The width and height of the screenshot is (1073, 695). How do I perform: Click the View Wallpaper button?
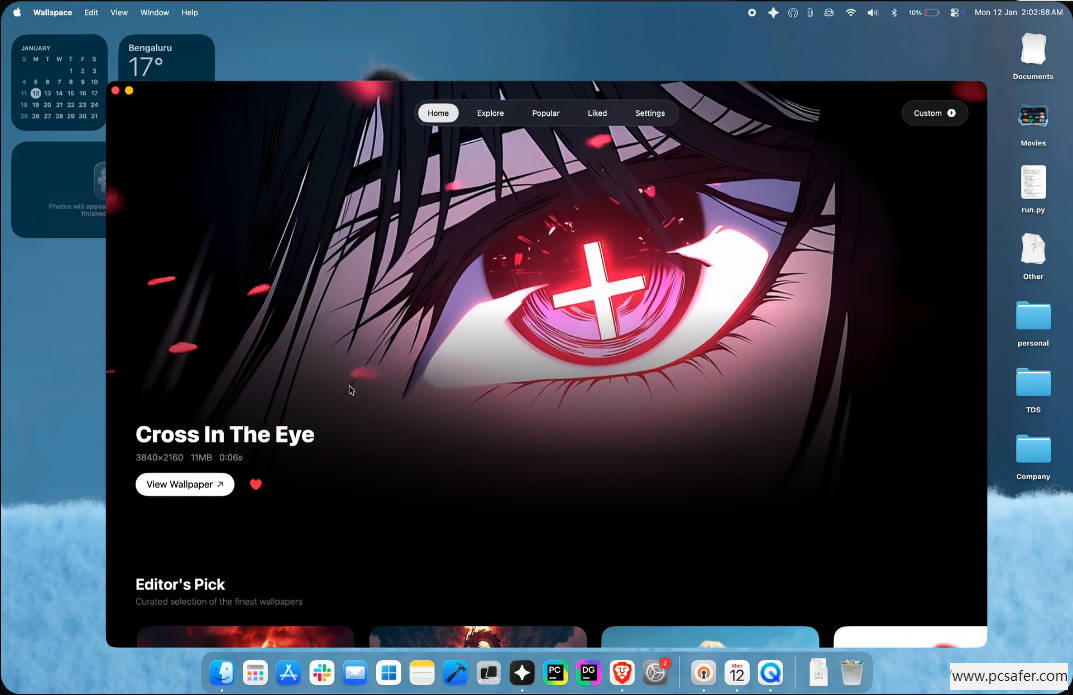[x=185, y=484]
